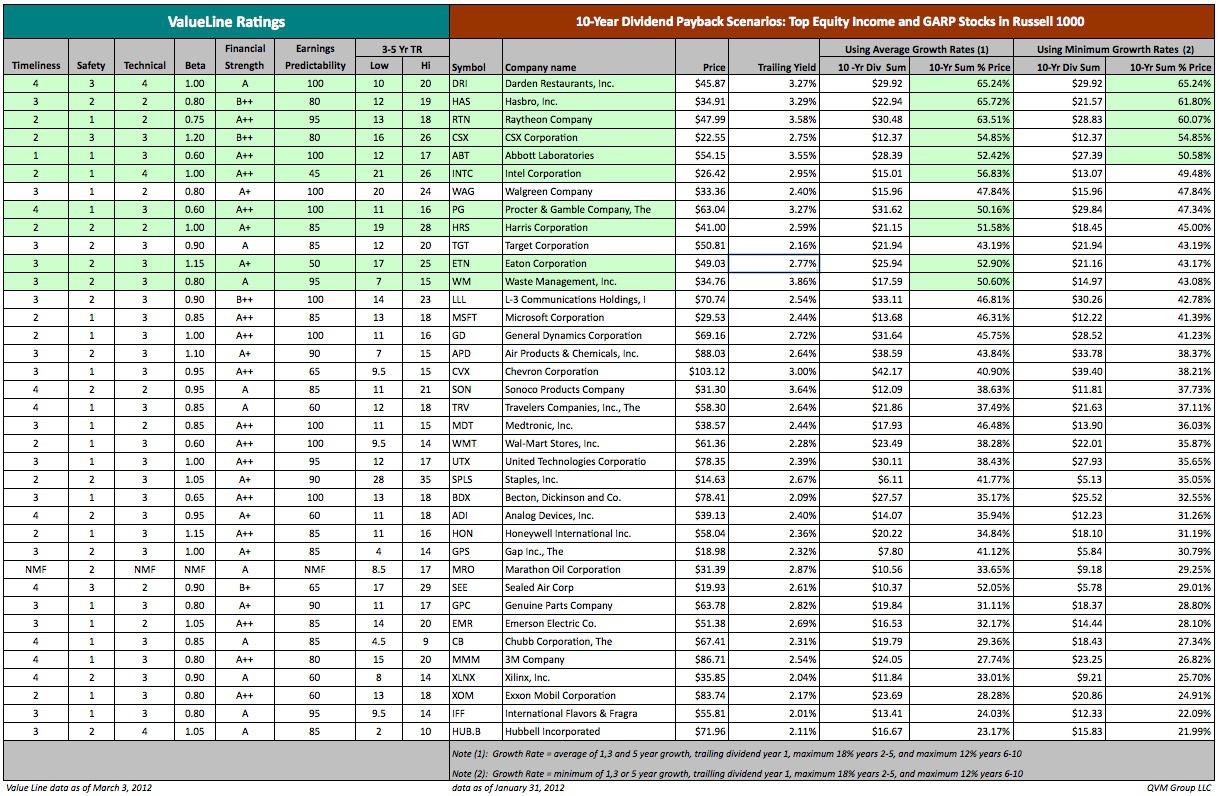Select the Raytheon Company cell

[589, 120]
